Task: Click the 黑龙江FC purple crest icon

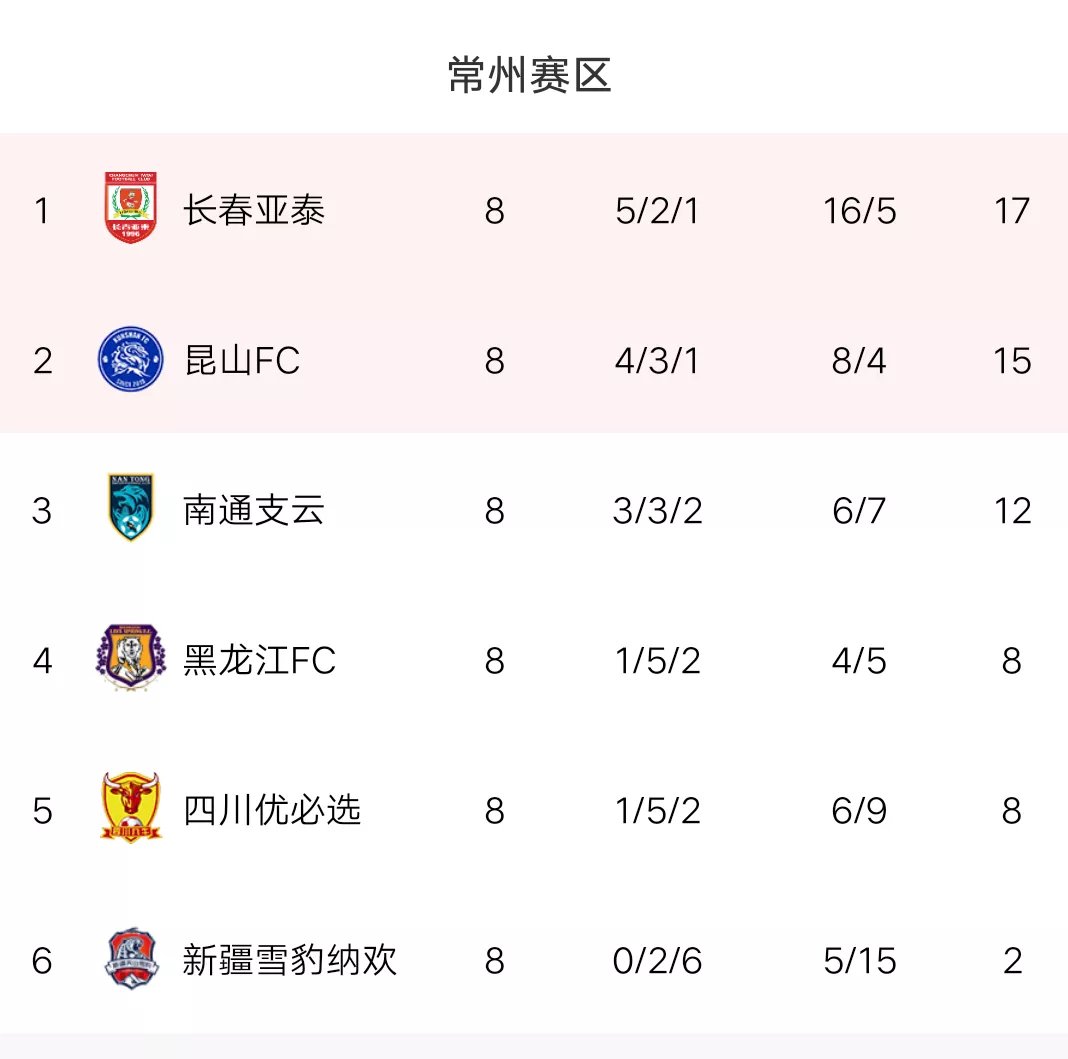Action: (x=131, y=659)
